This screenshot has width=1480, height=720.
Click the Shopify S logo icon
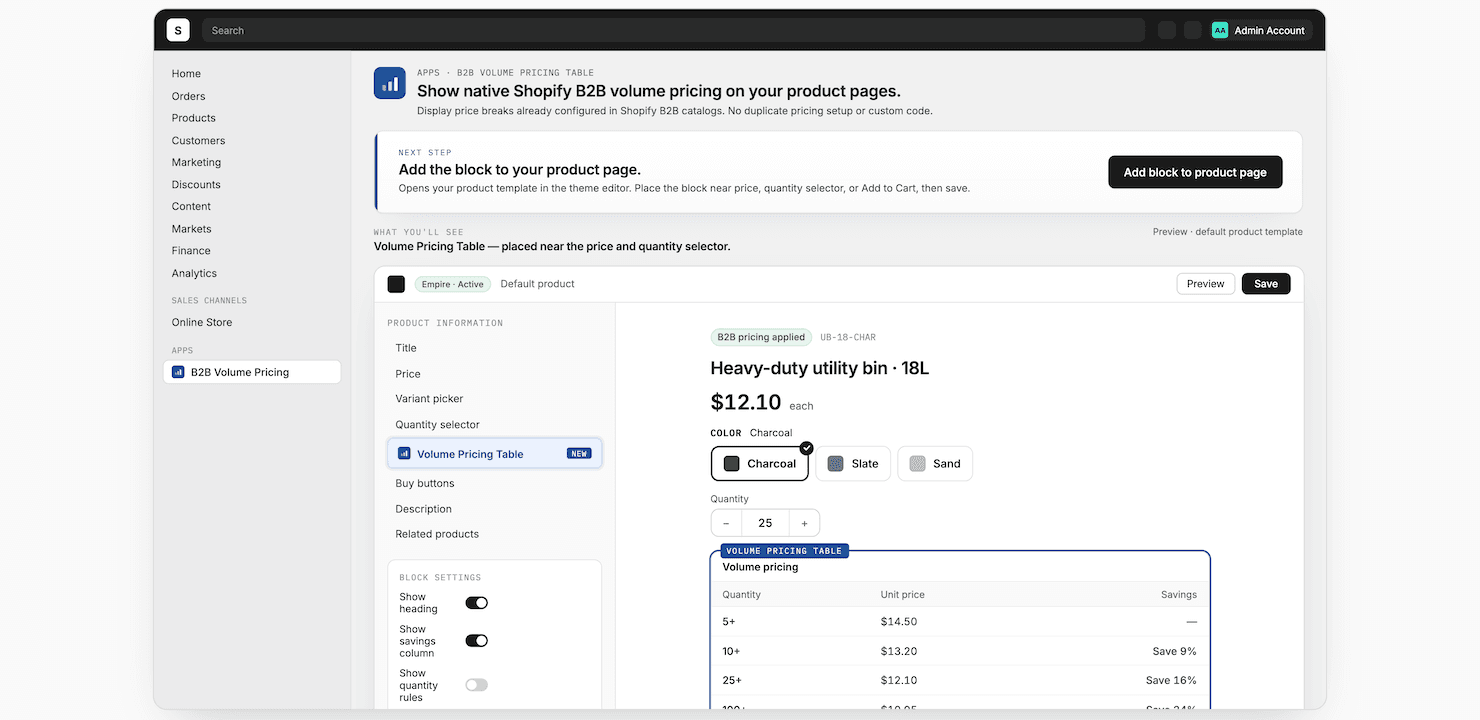click(178, 30)
